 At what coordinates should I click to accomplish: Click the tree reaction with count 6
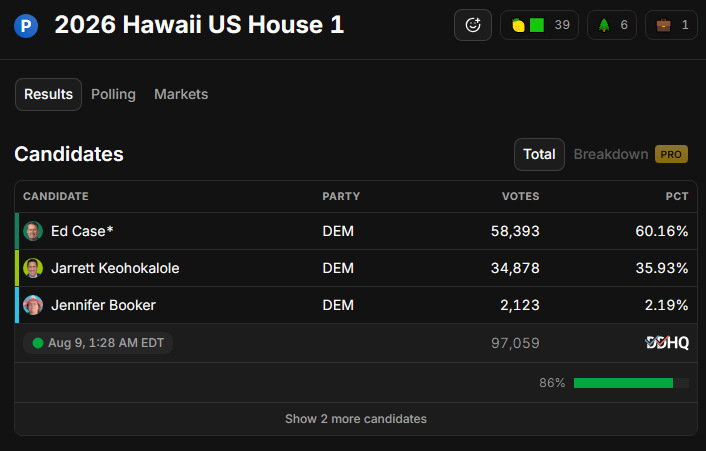pyautogui.click(x=612, y=25)
